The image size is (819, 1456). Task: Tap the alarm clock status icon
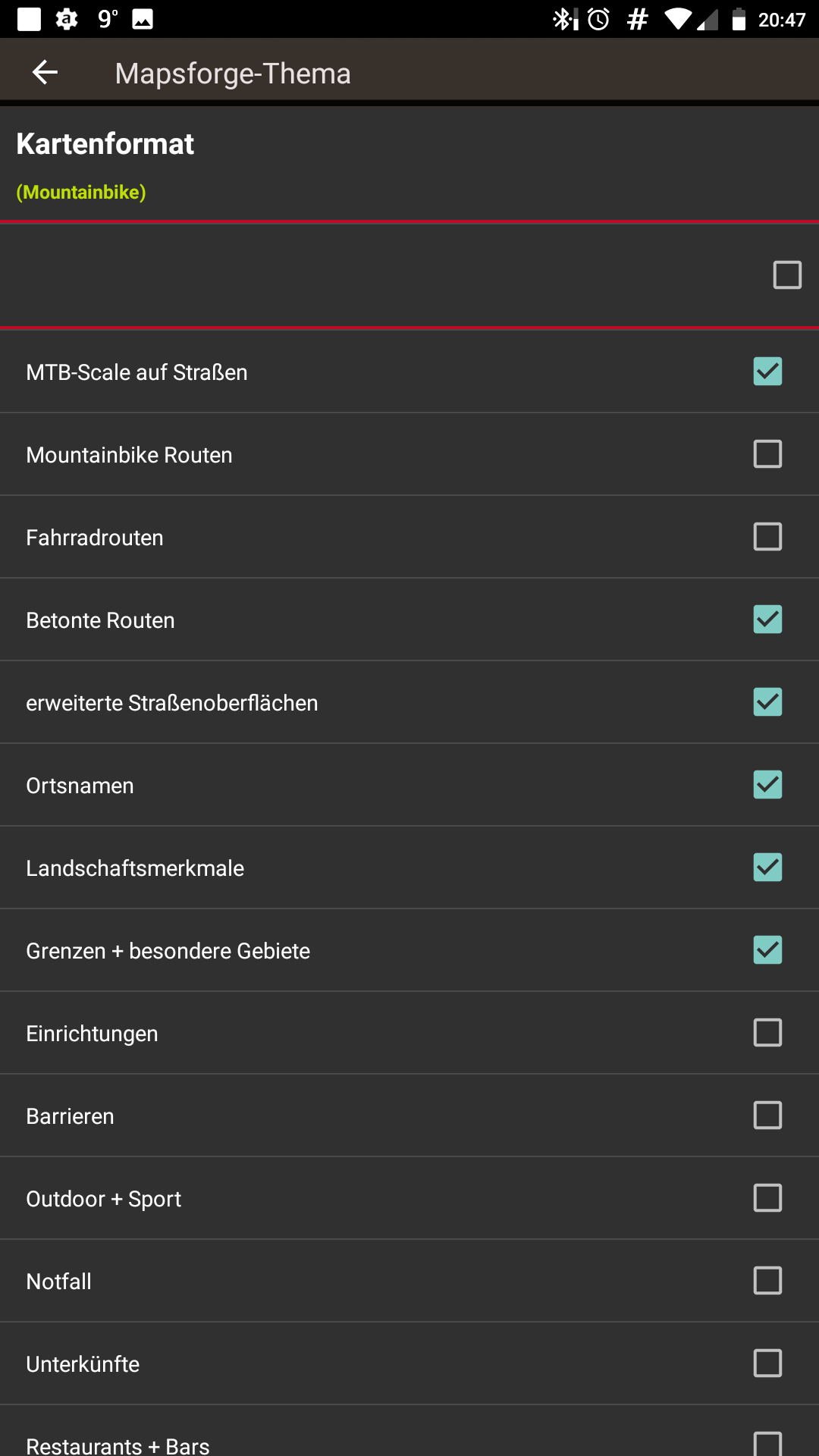(x=599, y=19)
